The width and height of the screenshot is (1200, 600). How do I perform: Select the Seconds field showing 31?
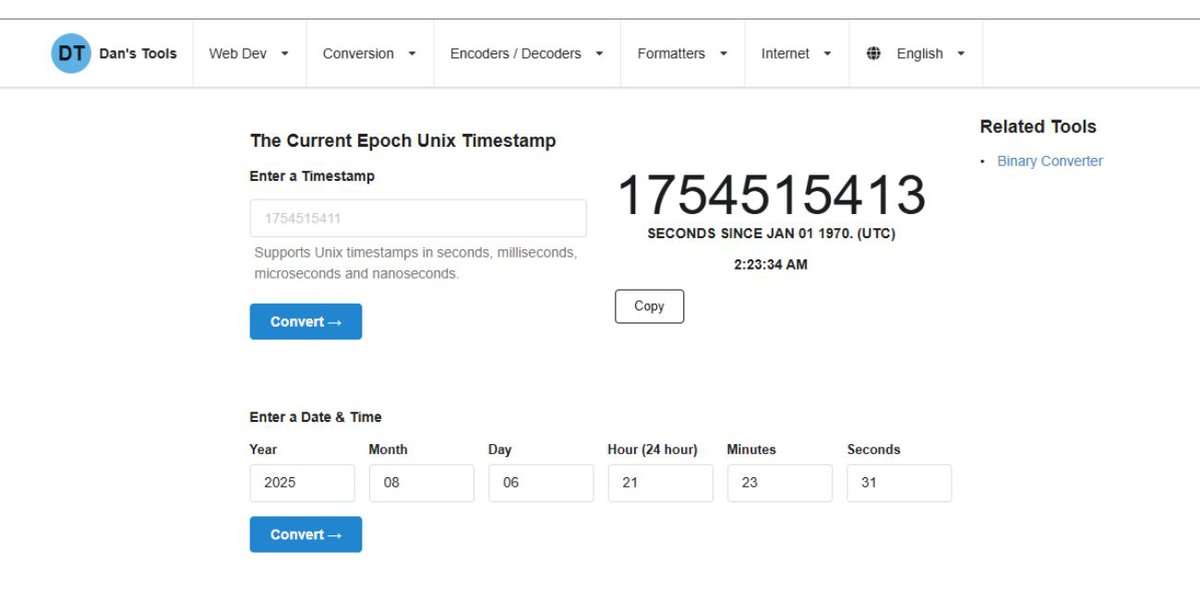(x=899, y=483)
